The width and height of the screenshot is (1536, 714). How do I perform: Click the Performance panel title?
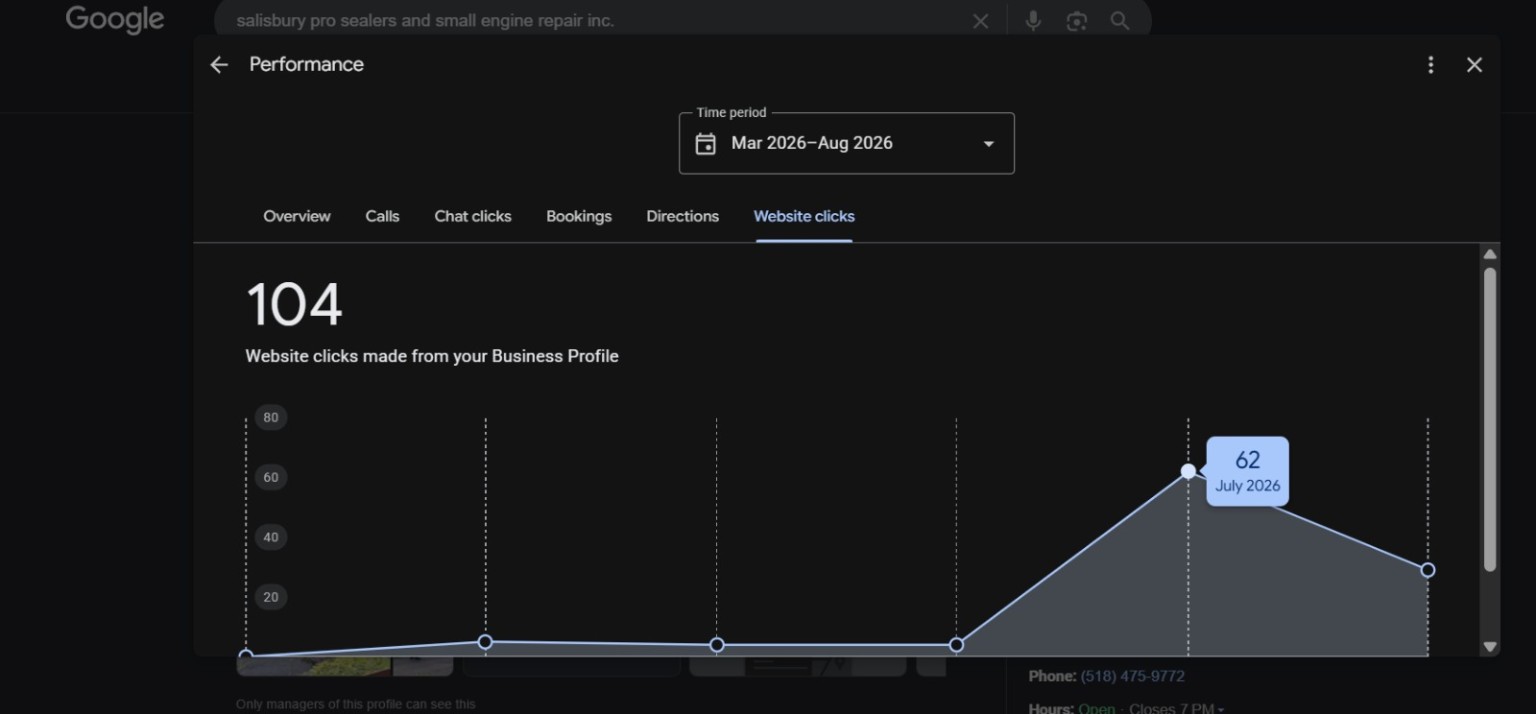[x=306, y=64]
